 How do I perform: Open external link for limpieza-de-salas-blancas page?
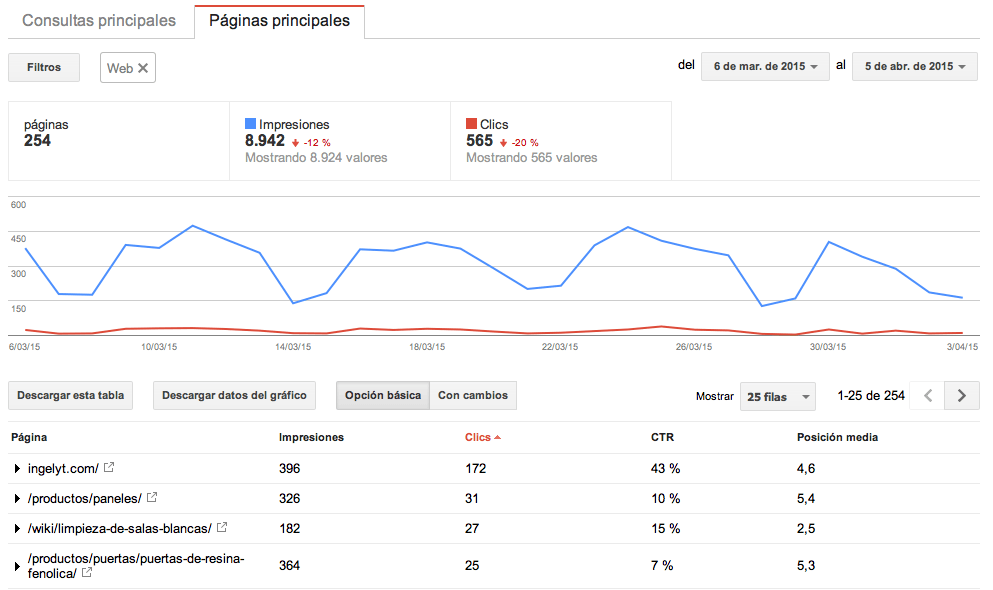point(222,528)
